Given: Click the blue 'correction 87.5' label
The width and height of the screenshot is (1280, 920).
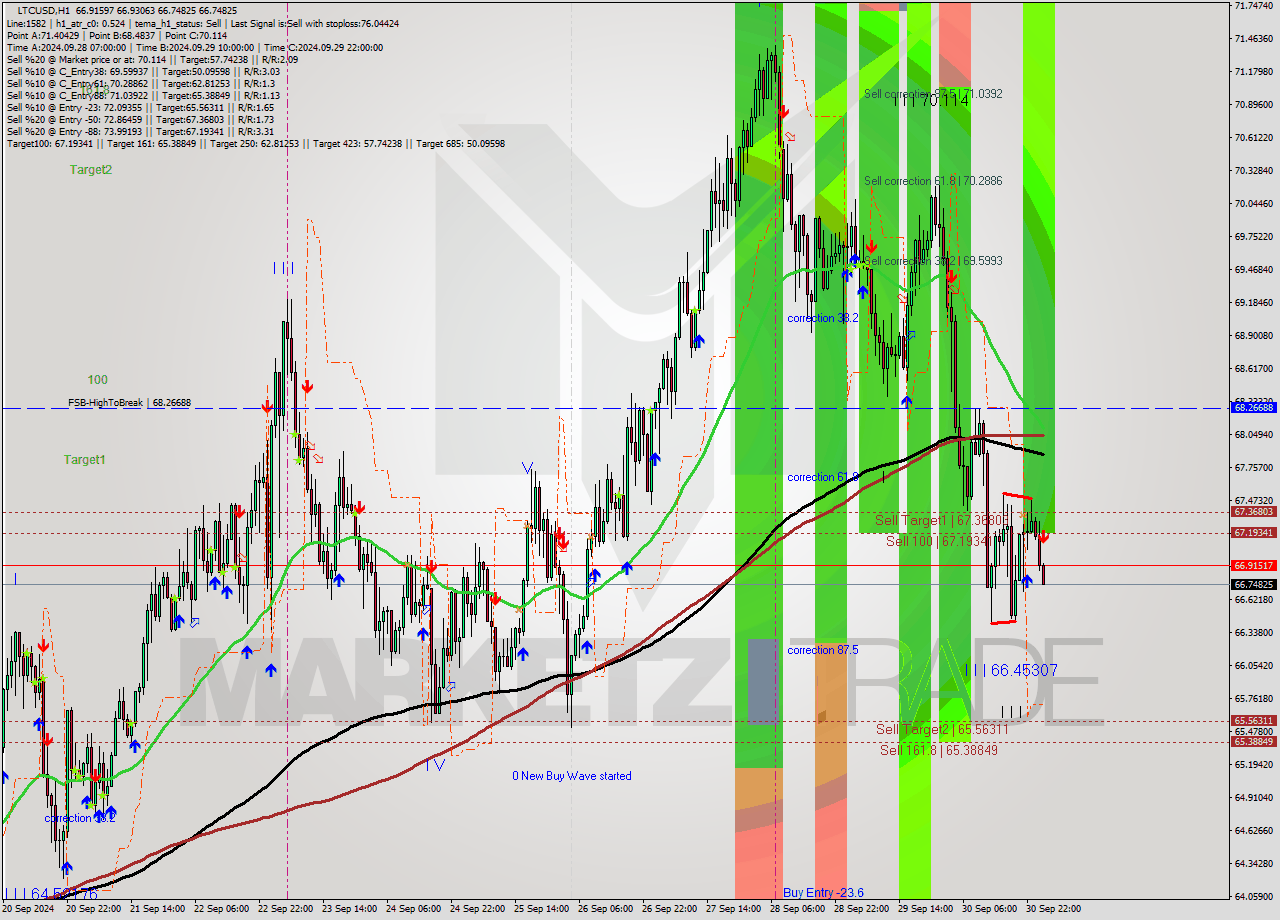Looking at the screenshot, I should click(823, 650).
